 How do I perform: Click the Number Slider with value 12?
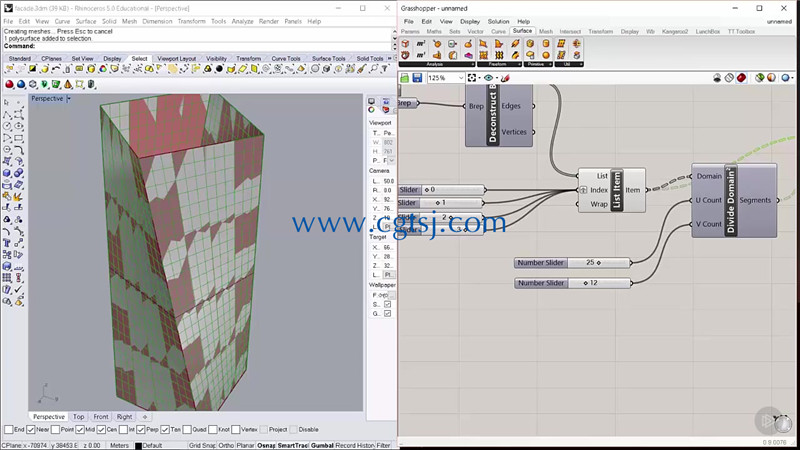[573, 283]
